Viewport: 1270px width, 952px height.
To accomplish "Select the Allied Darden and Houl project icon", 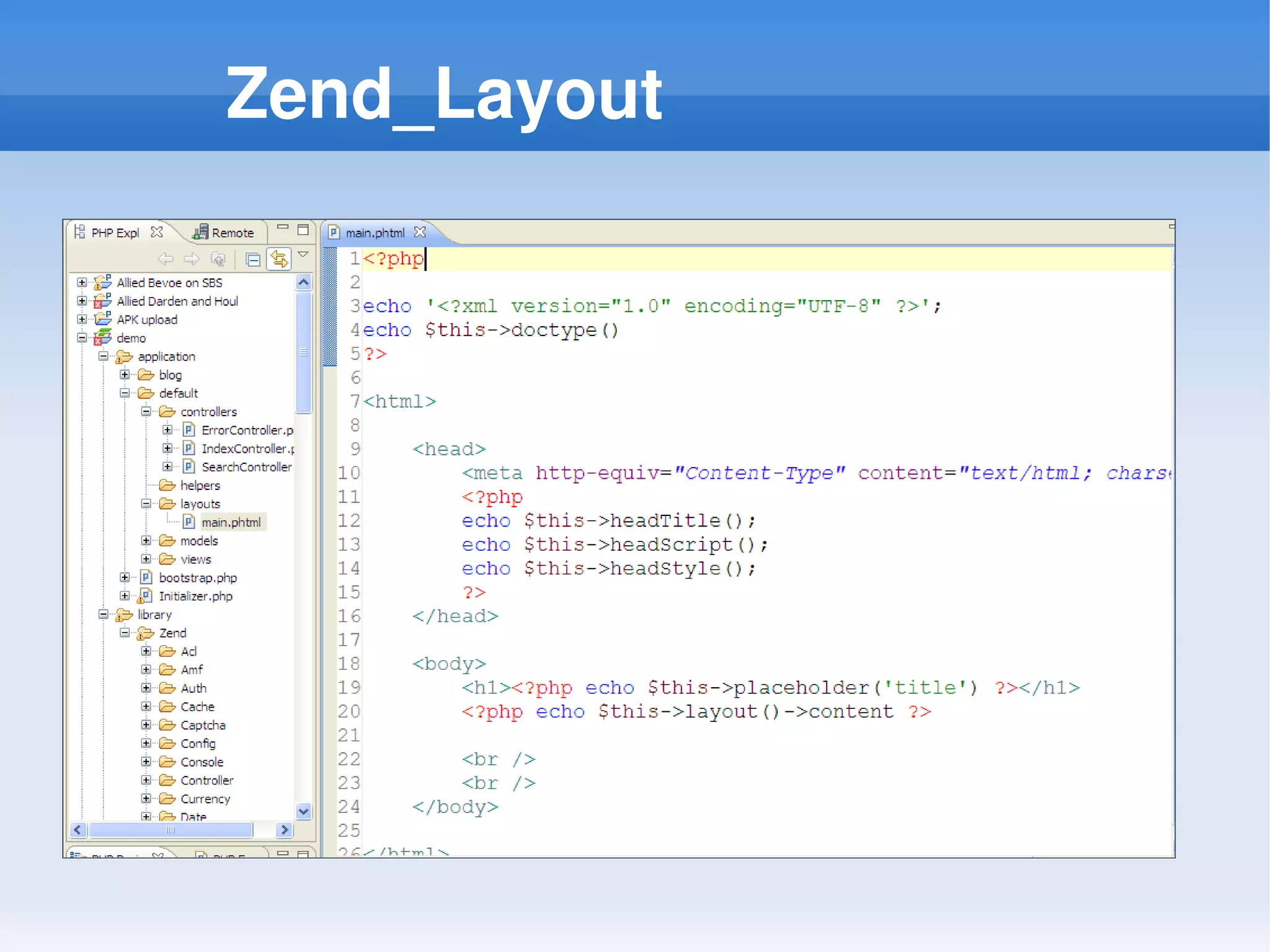I will click(x=102, y=301).
